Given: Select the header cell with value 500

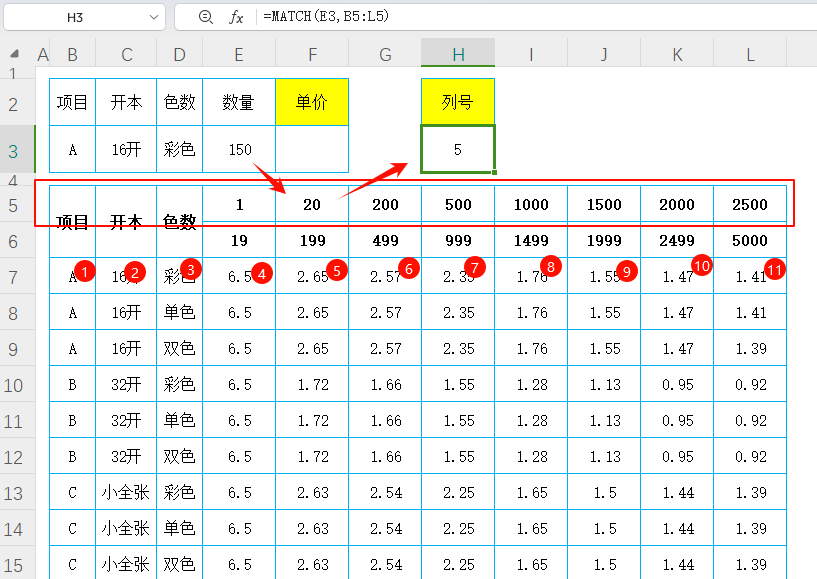Looking at the screenshot, I should pos(458,204).
